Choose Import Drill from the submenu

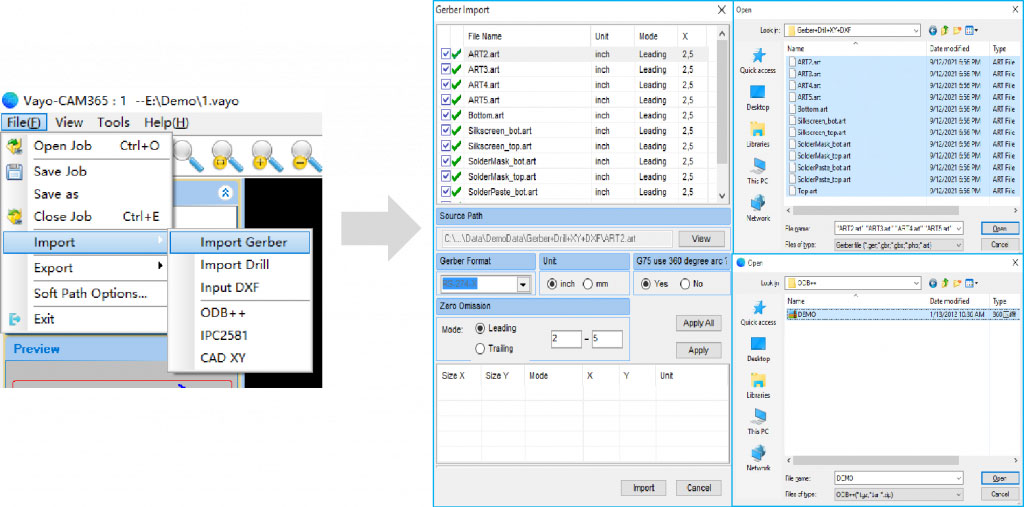(x=234, y=265)
